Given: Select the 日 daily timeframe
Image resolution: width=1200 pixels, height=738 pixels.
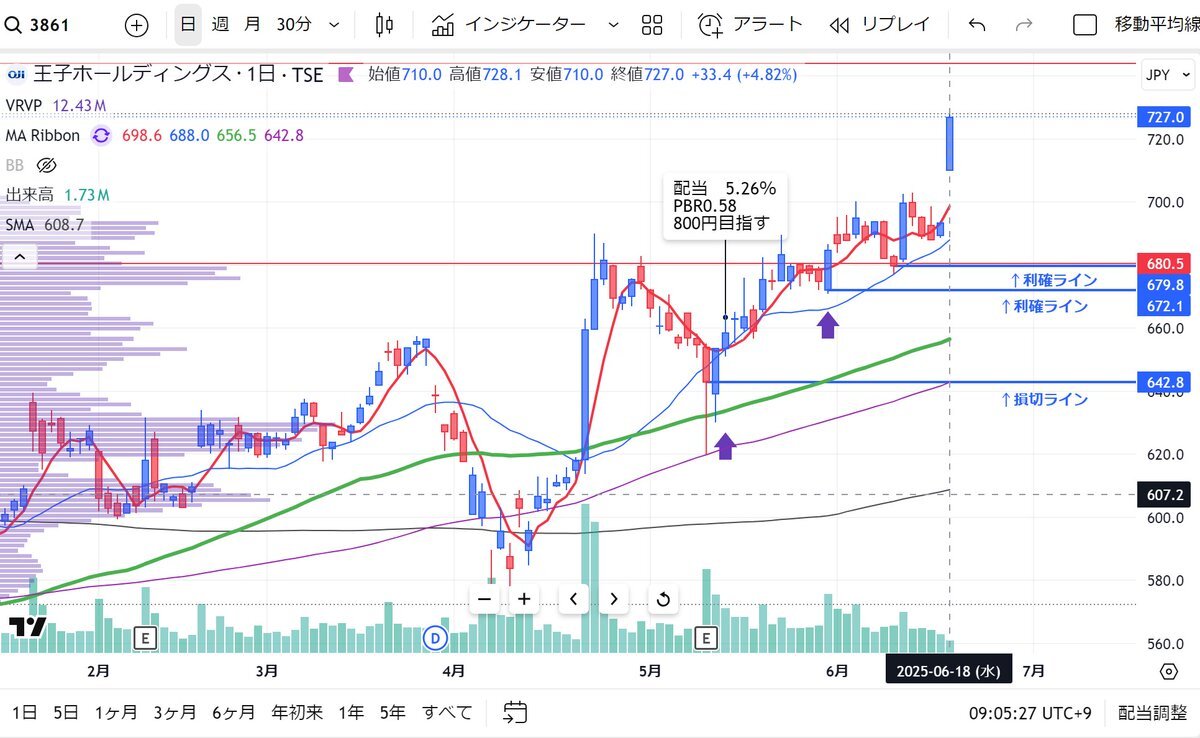Looking at the screenshot, I should (188, 24).
